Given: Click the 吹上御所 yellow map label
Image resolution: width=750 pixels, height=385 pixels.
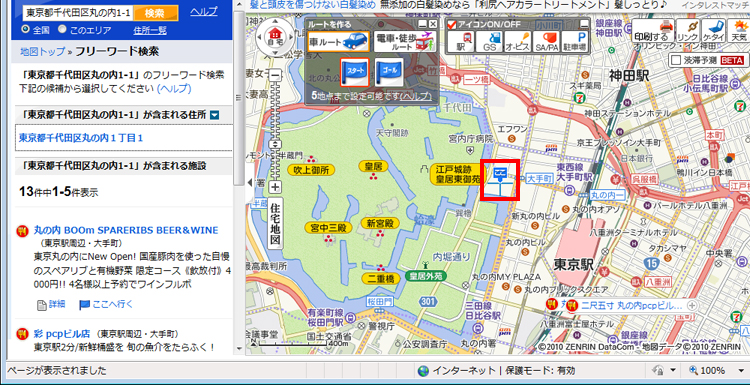Looking at the screenshot, I should pyautogui.click(x=311, y=169).
